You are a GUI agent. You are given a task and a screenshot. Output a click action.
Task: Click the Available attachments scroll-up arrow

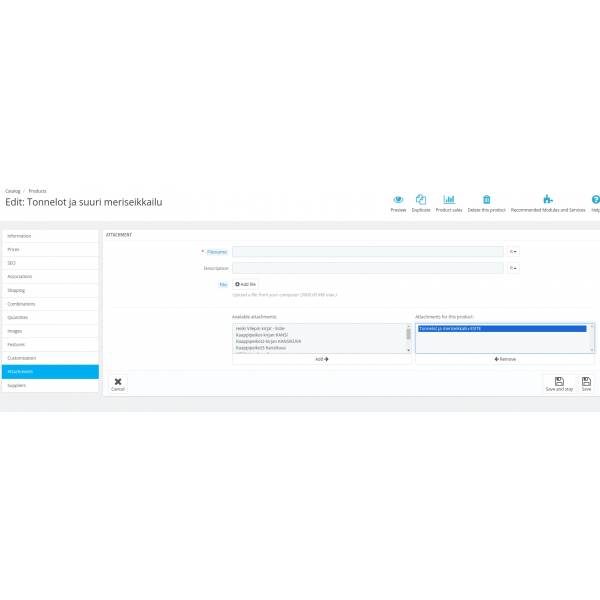click(x=408, y=326)
